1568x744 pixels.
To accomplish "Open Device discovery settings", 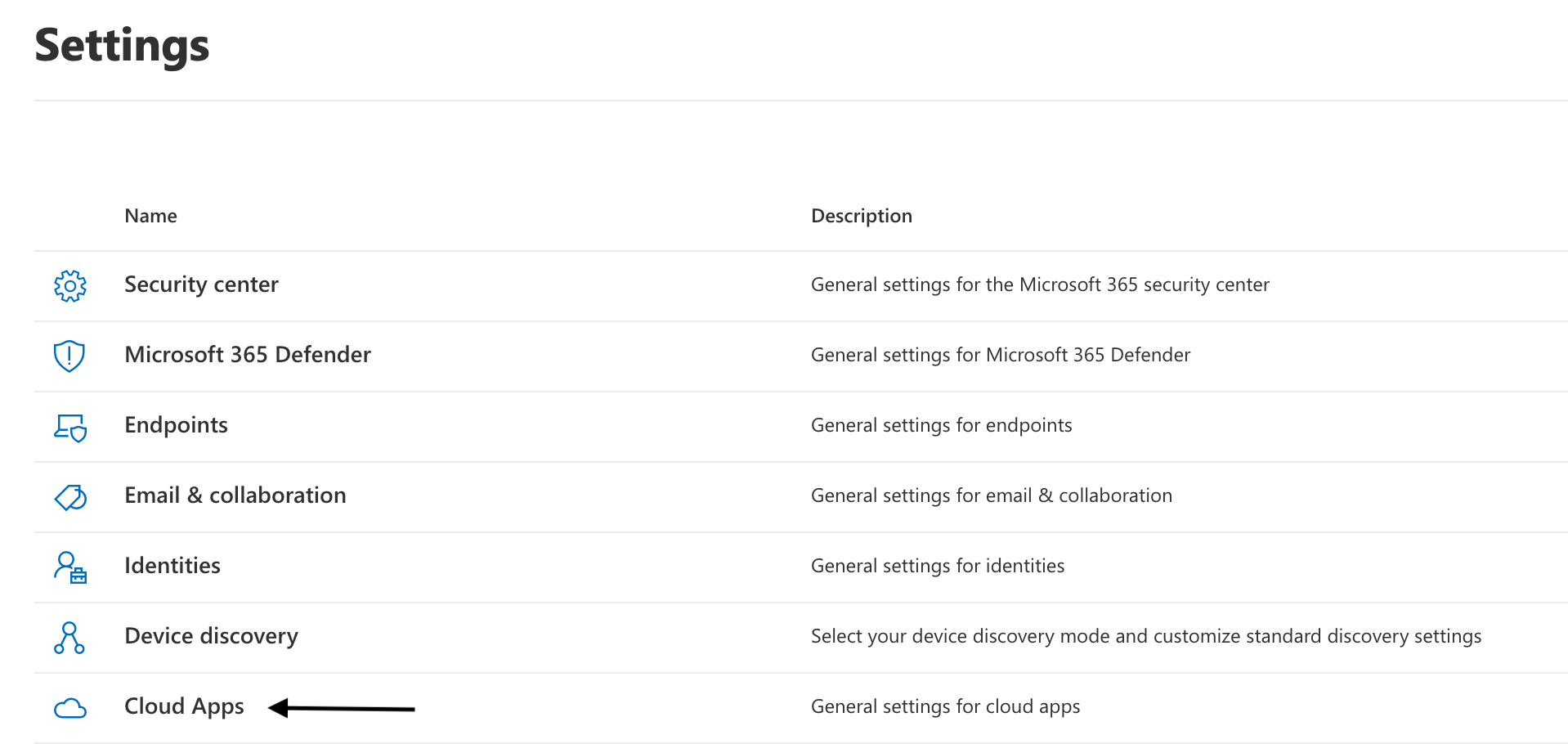I will pos(211,636).
